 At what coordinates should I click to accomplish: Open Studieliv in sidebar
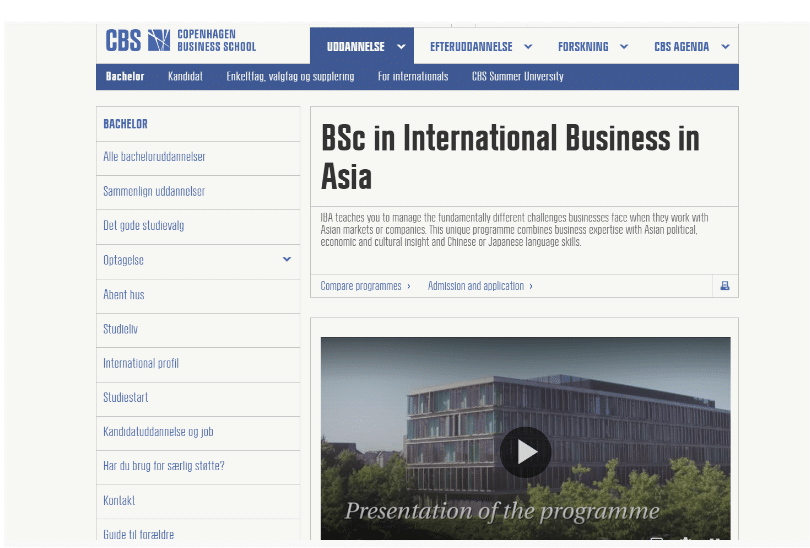pyautogui.click(x=198, y=329)
